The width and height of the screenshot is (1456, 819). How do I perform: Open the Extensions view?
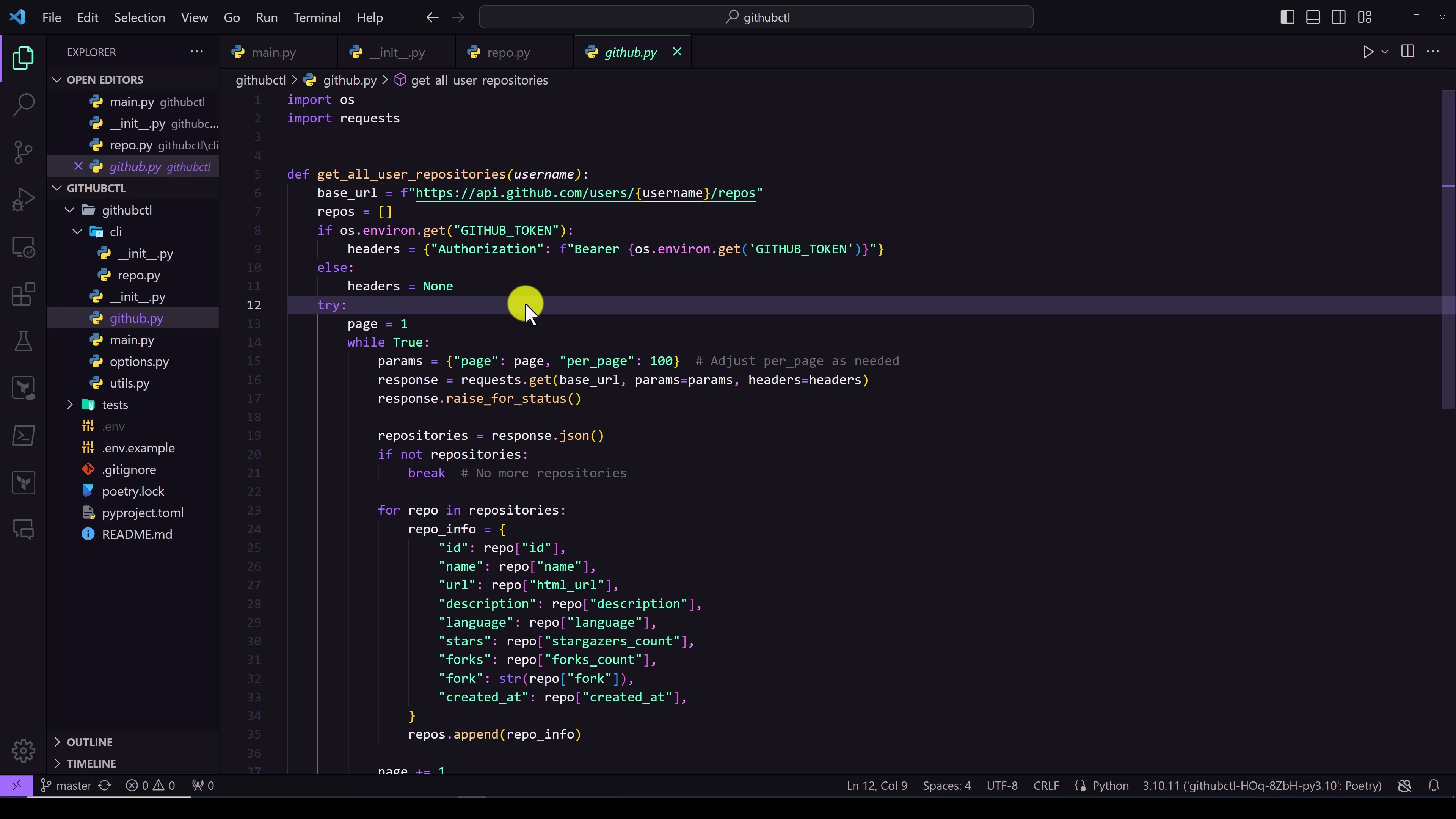point(23,294)
